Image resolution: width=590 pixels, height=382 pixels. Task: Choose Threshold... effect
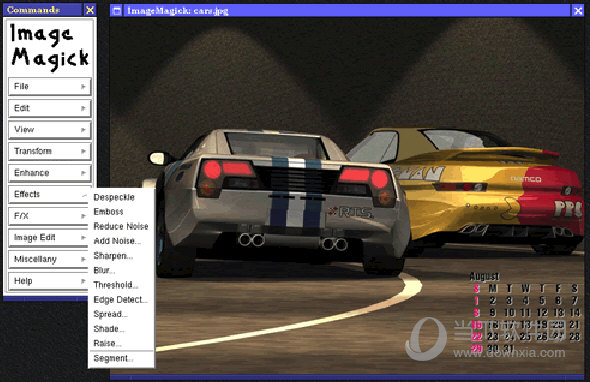pyautogui.click(x=121, y=285)
